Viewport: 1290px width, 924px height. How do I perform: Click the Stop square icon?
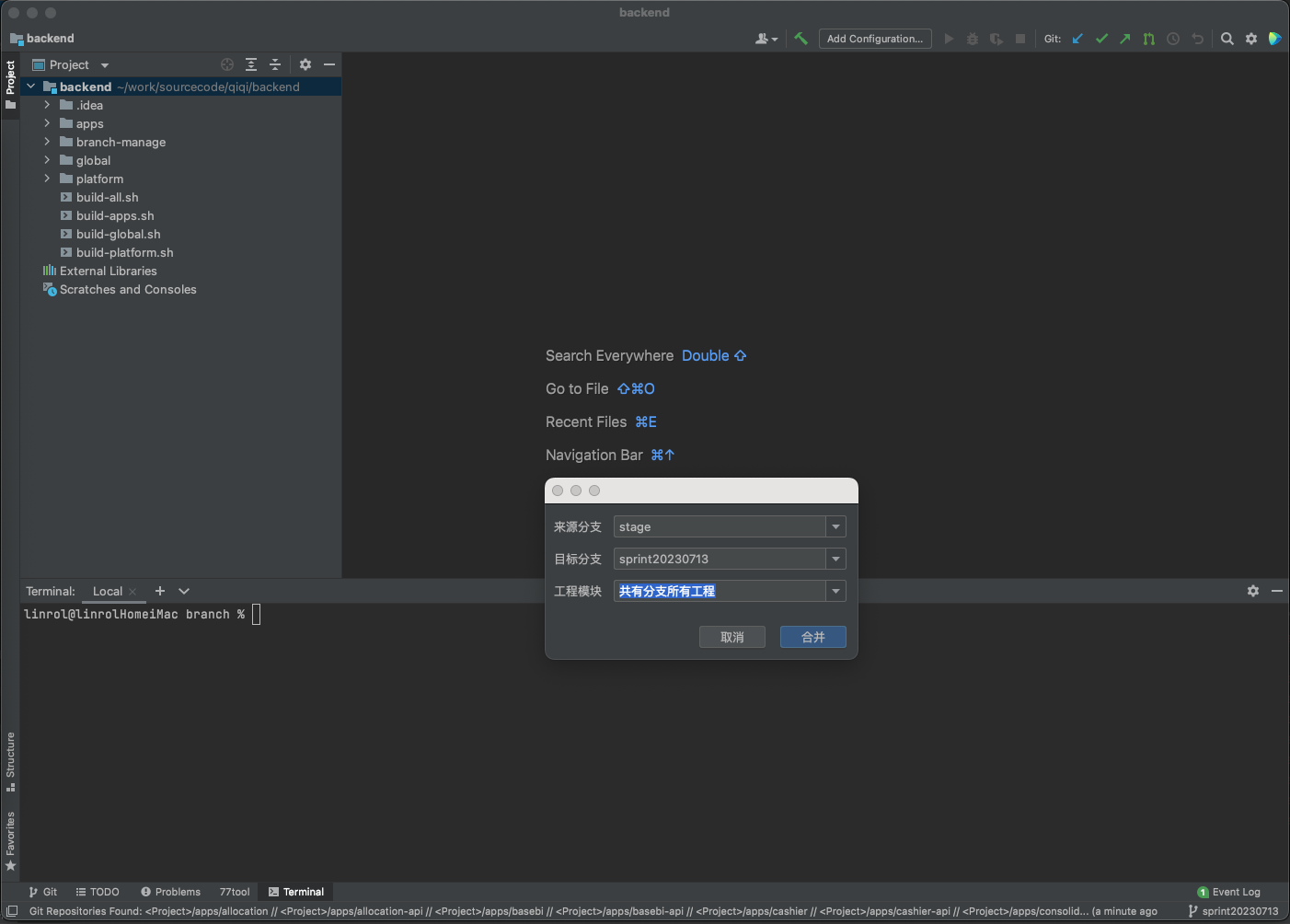pyautogui.click(x=1020, y=39)
